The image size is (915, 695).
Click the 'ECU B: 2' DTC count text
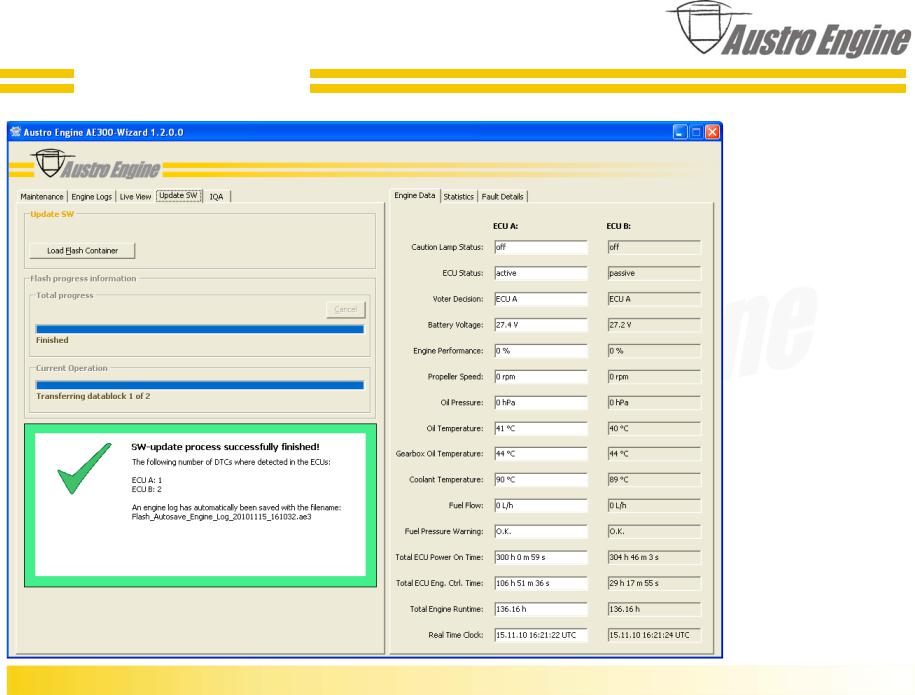[x=147, y=490]
